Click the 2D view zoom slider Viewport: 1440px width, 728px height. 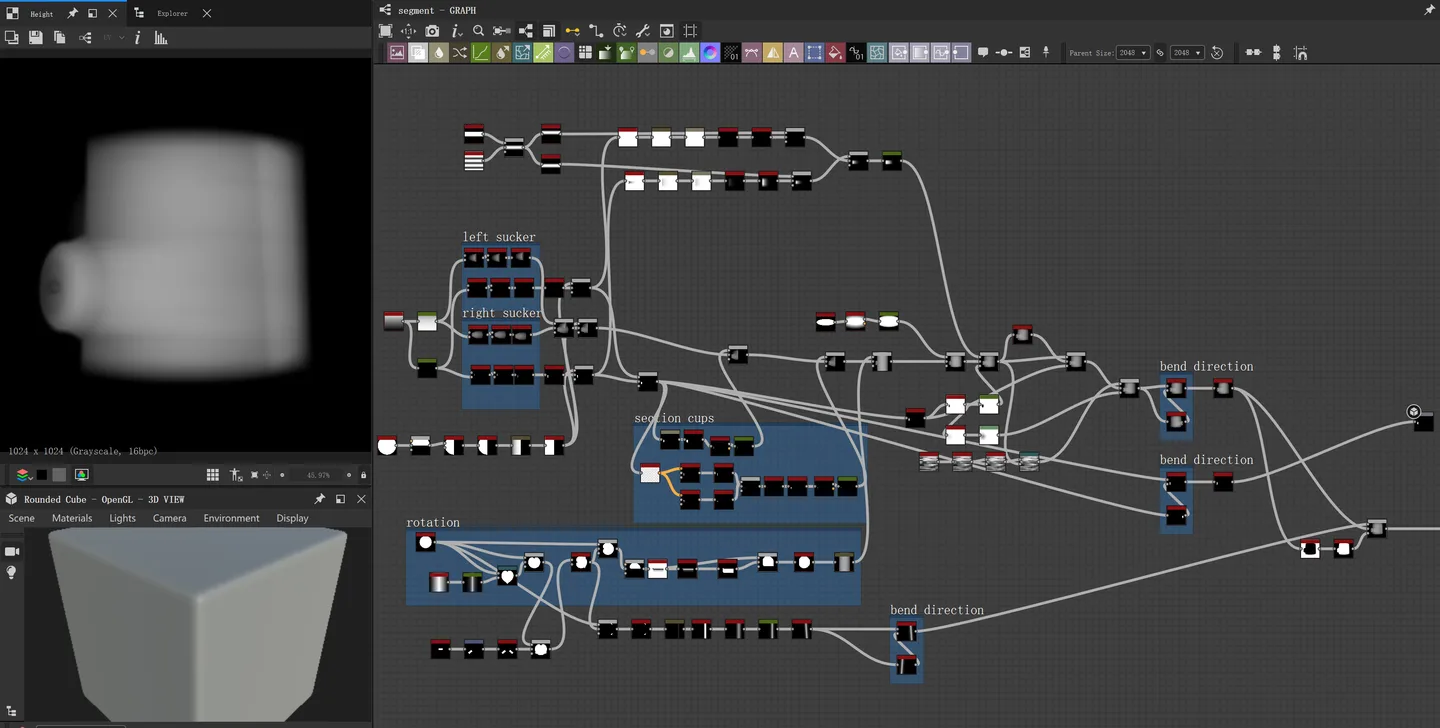pyautogui.click(x=315, y=475)
